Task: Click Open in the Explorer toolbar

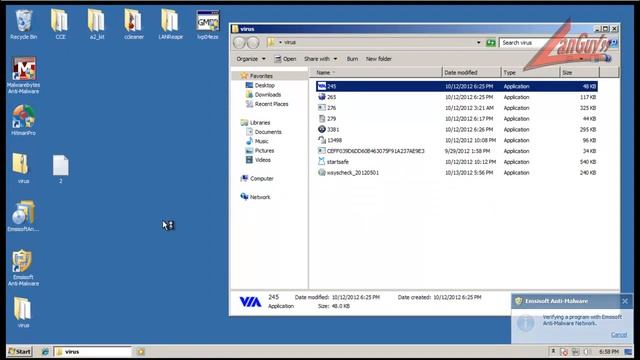Action: coord(285,59)
